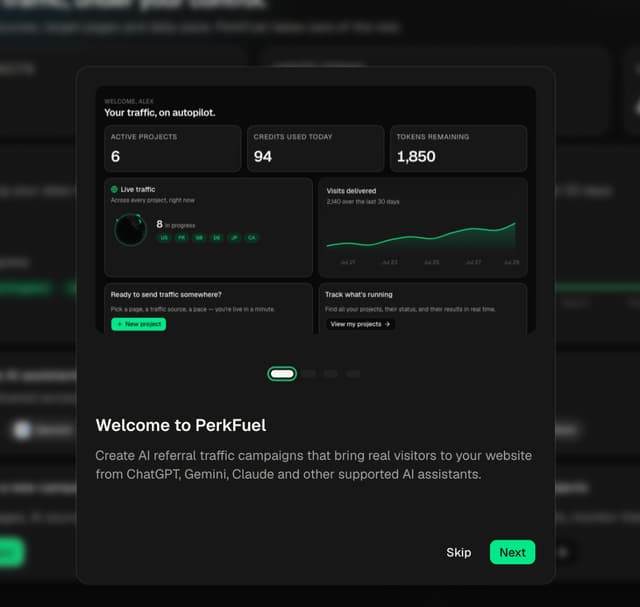Click the arrow icon beside View my projects
Viewport: 640px width, 607px height.
coord(387,324)
